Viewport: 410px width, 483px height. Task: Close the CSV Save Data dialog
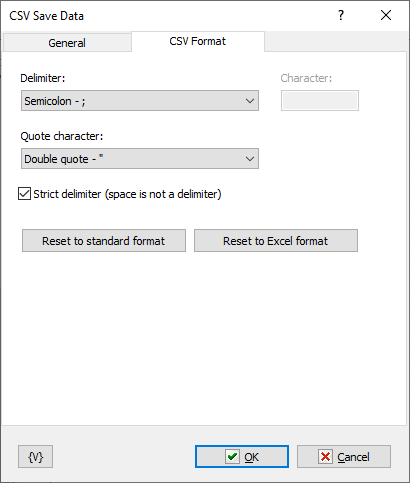coord(386,15)
